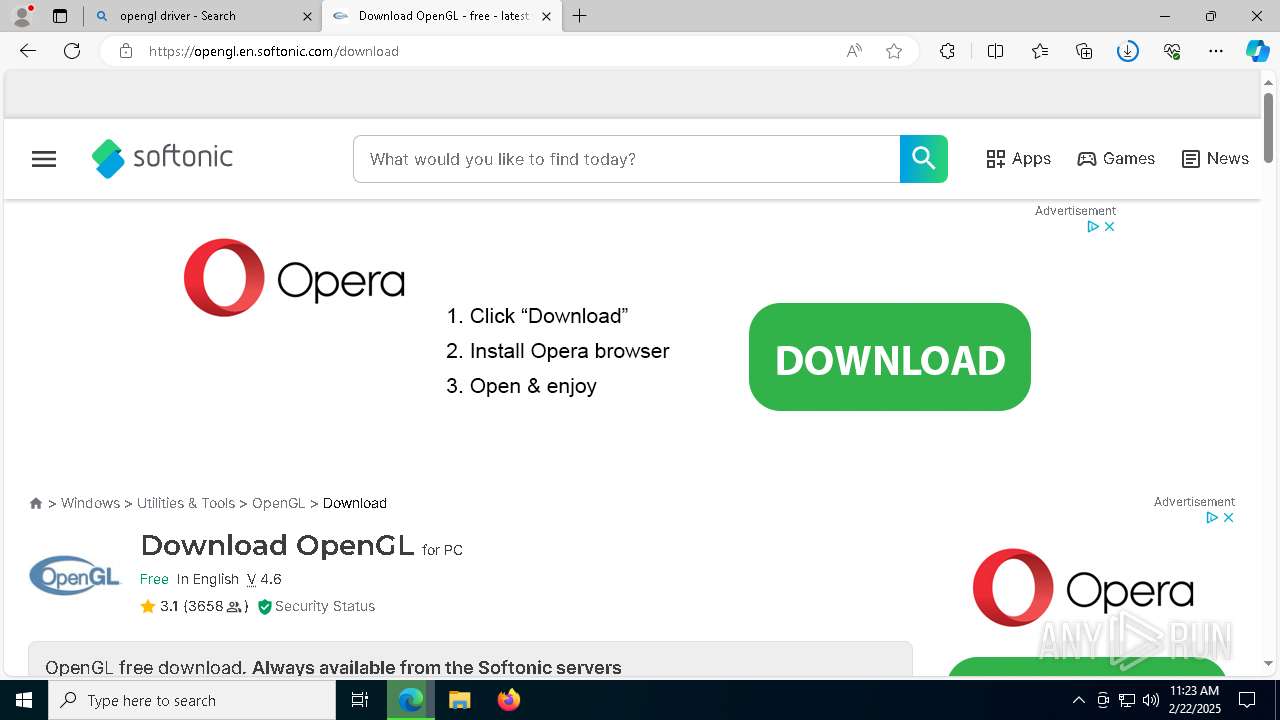Open the News section

tap(1215, 159)
